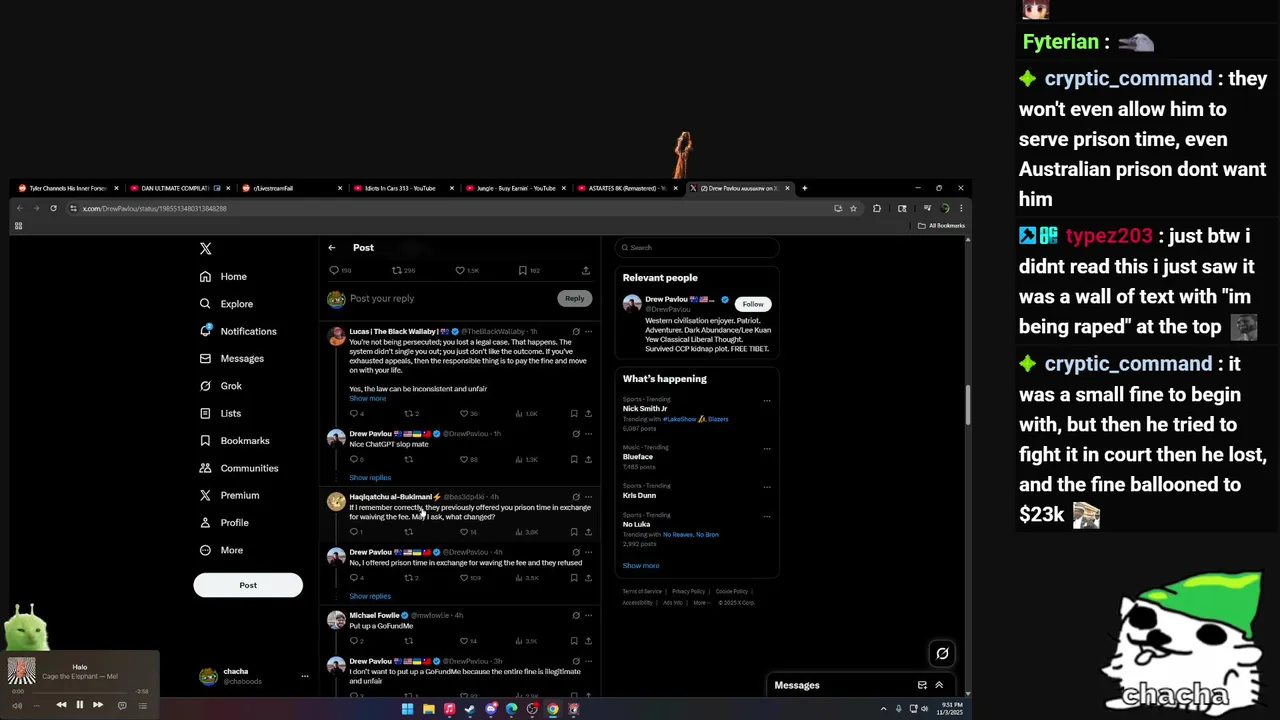Open Profile in the sidebar

tap(224, 523)
